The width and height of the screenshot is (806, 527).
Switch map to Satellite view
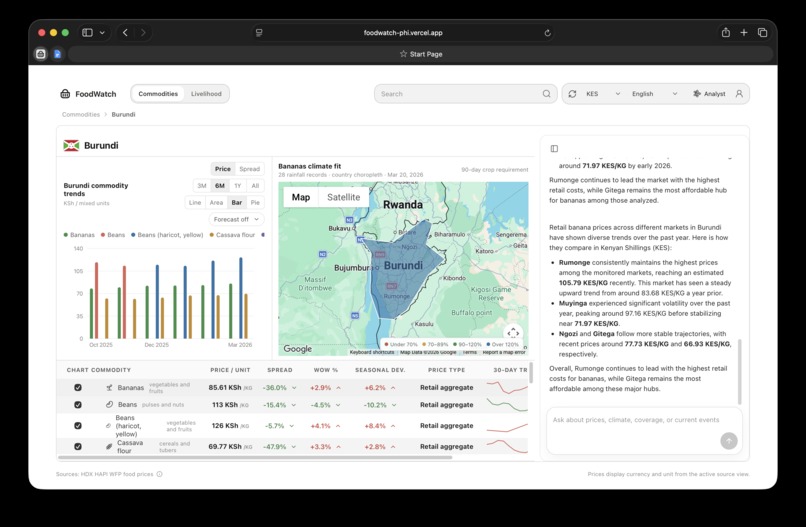(343, 197)
